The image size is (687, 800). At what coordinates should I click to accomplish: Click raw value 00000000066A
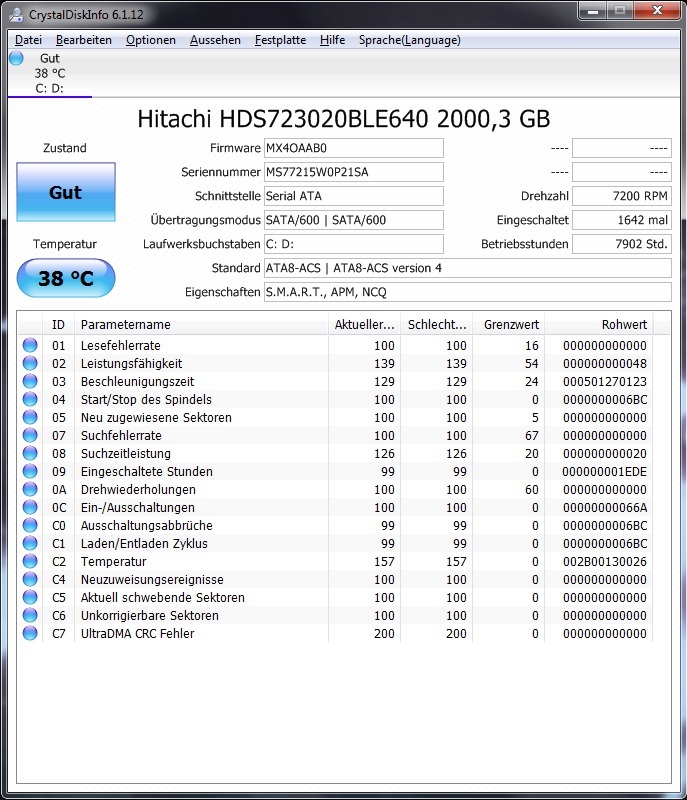(x=605, y=508)
